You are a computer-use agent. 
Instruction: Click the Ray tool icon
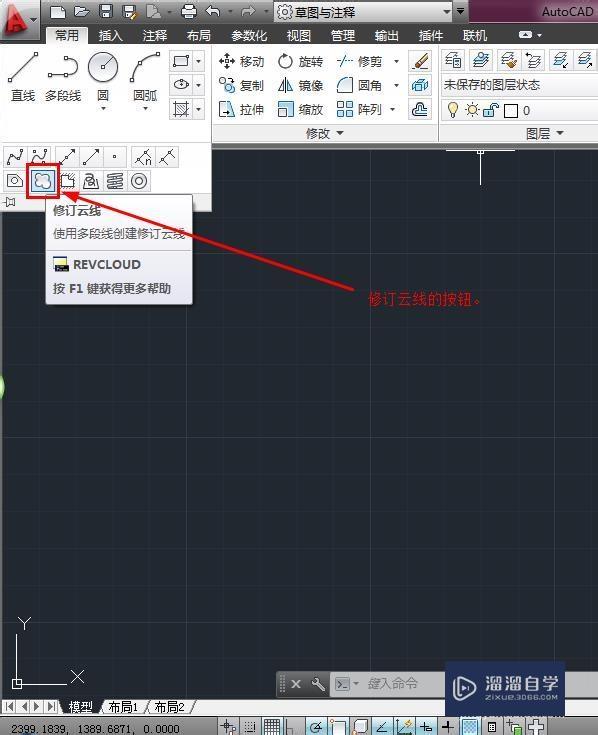[91, 157]
